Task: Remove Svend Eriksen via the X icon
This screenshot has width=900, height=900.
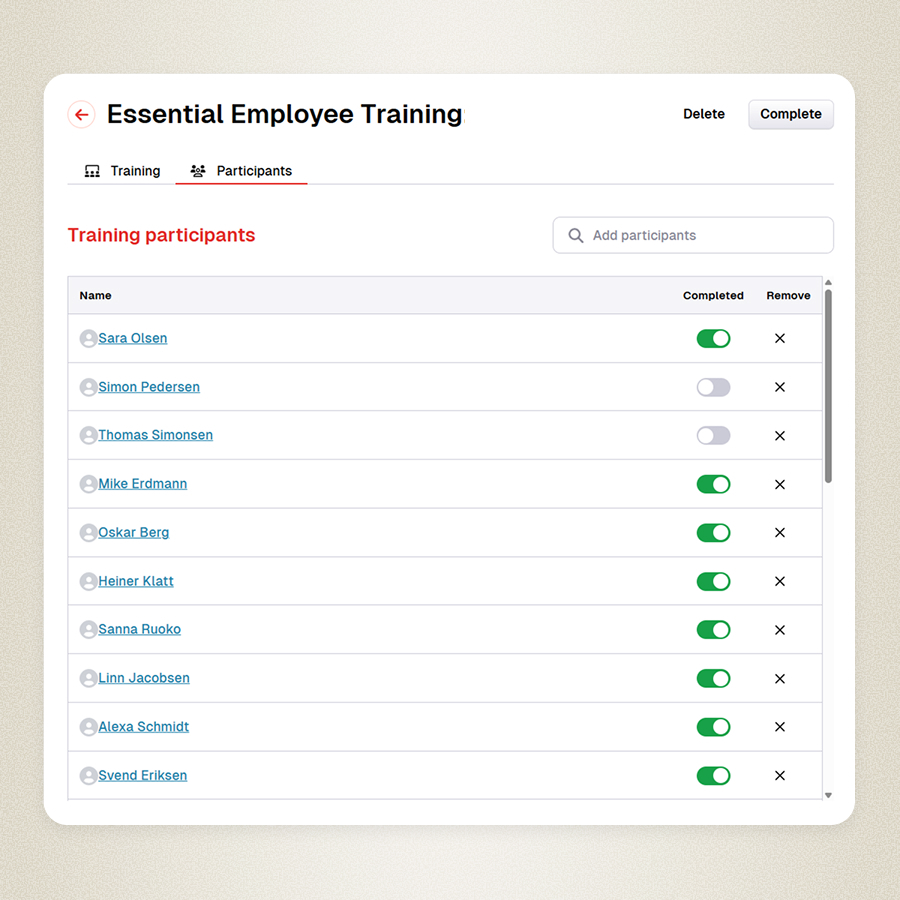Action: pos(780,776)
